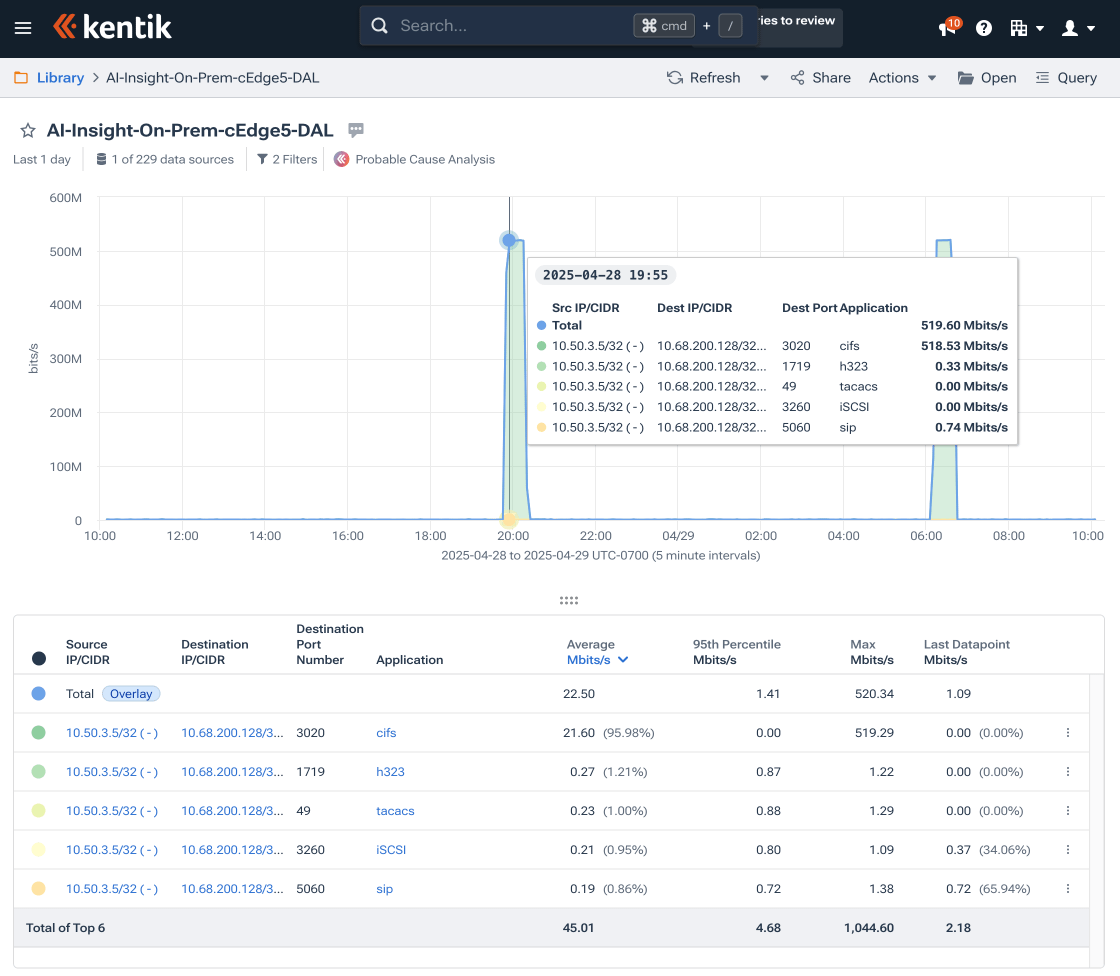This screenshot has height=976, width=1120.
Task: Open row options for the cifs row
Action: point(1068,733)
